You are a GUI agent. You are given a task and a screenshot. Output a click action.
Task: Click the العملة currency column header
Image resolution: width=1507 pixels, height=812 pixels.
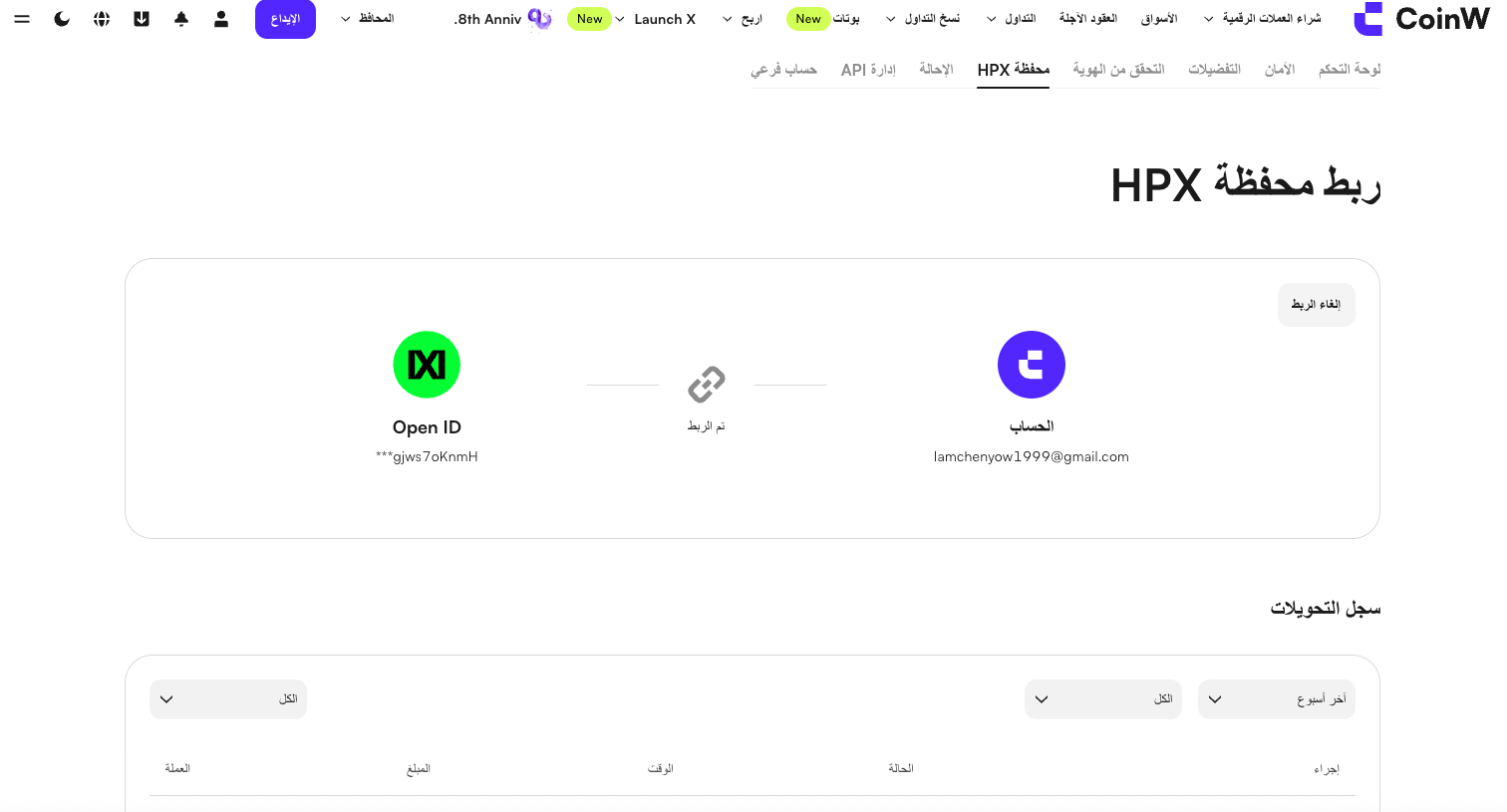[177, 768]
